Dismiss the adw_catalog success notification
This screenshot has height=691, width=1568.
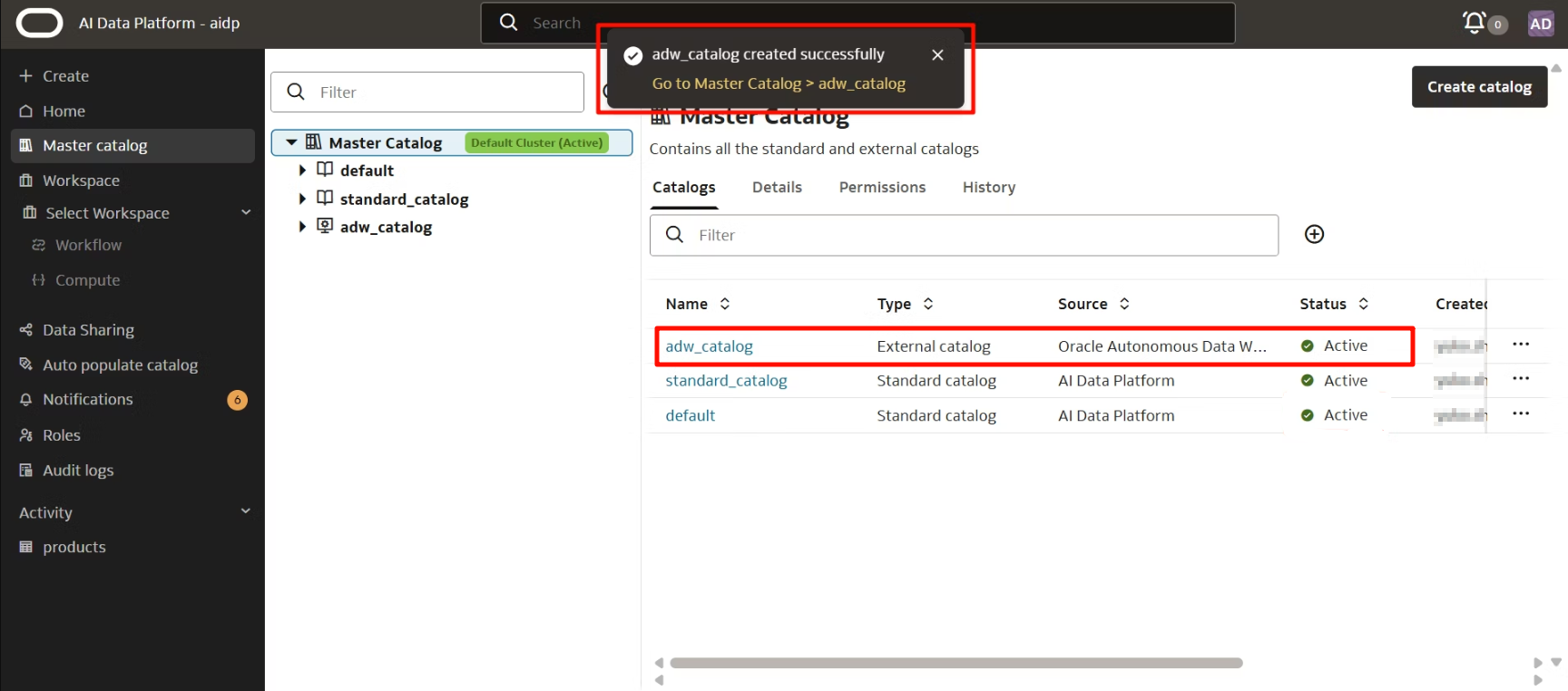[x=937, y=55]
